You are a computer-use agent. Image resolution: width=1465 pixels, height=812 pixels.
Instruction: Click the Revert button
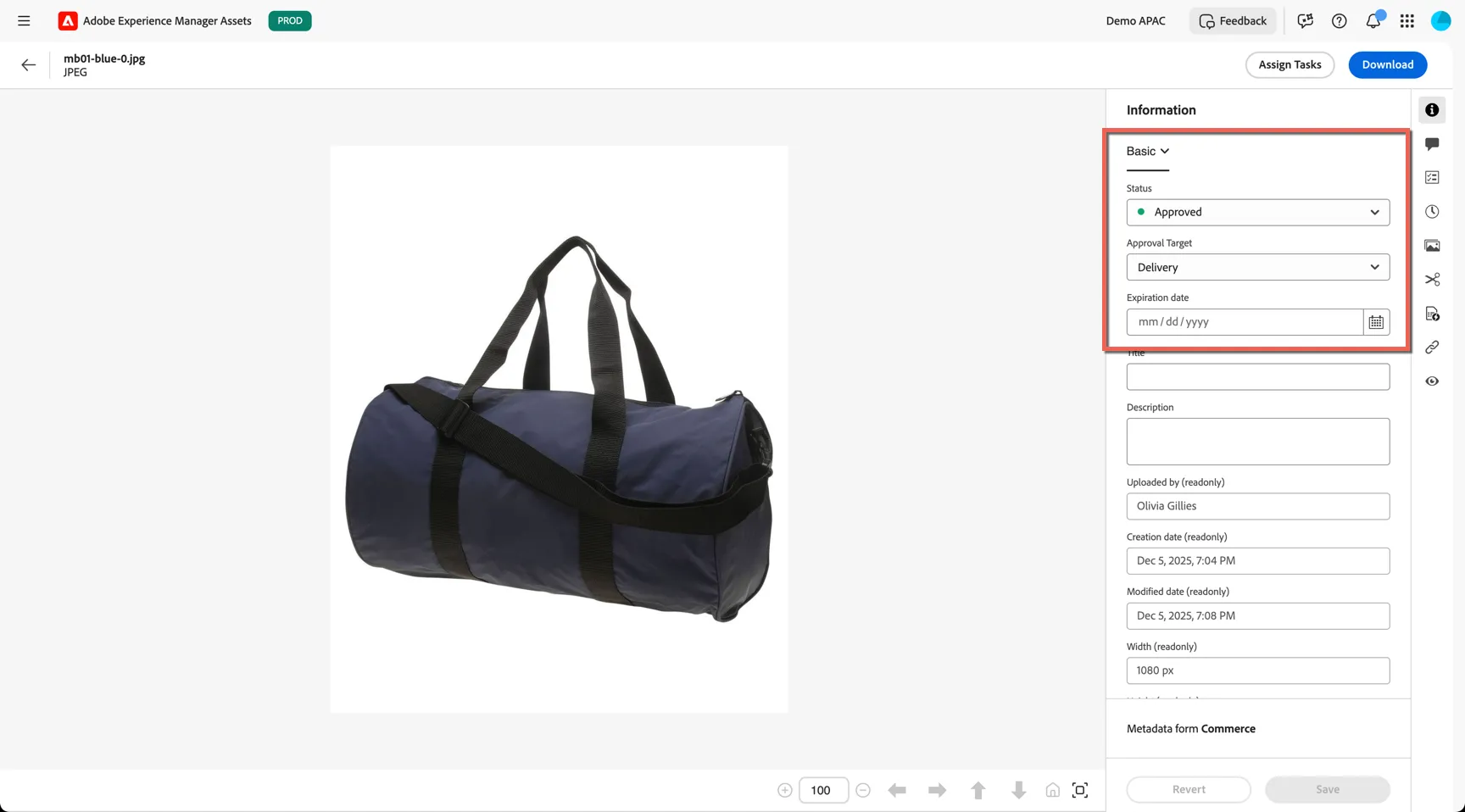tap(1189, 789)
